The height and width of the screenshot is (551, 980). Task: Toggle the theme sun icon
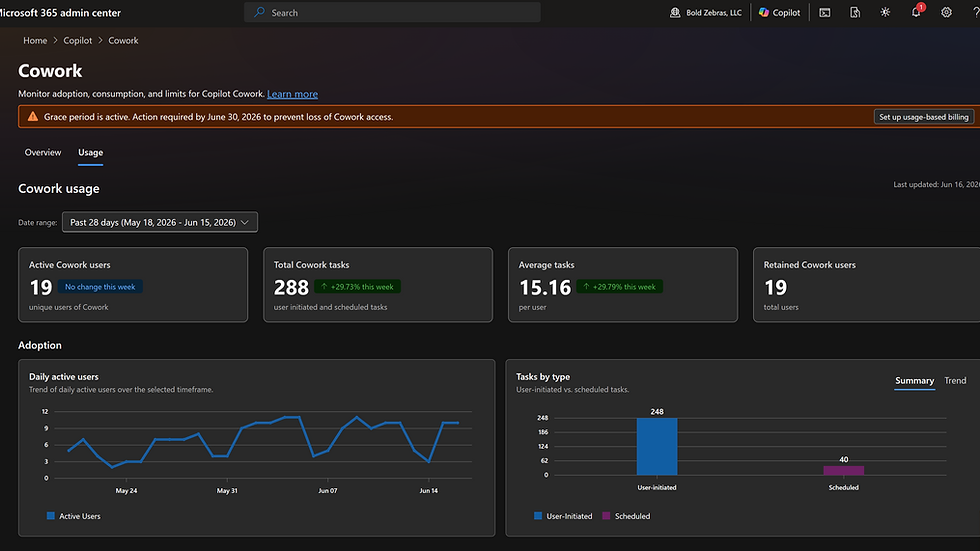coord(885,12)
